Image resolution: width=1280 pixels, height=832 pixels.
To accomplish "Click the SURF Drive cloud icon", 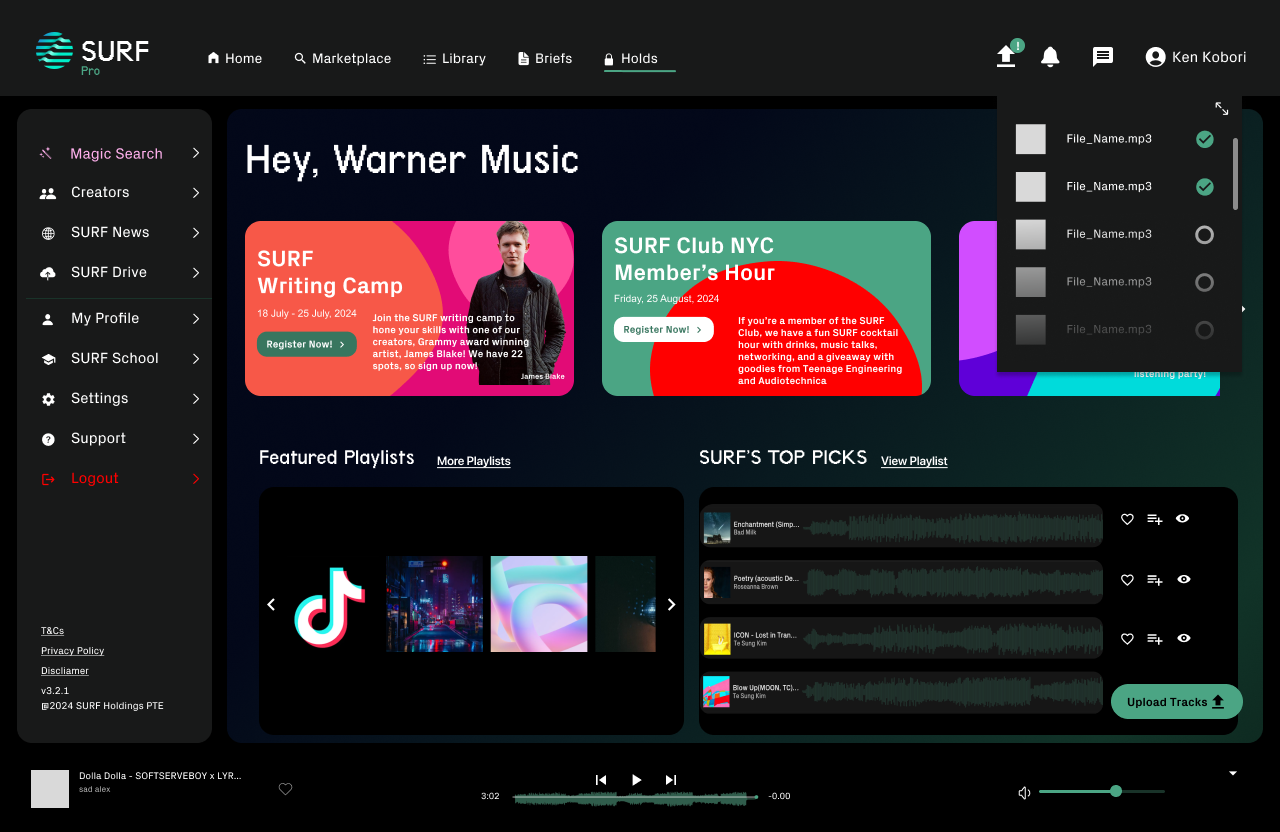I will [x=48, y=273].
